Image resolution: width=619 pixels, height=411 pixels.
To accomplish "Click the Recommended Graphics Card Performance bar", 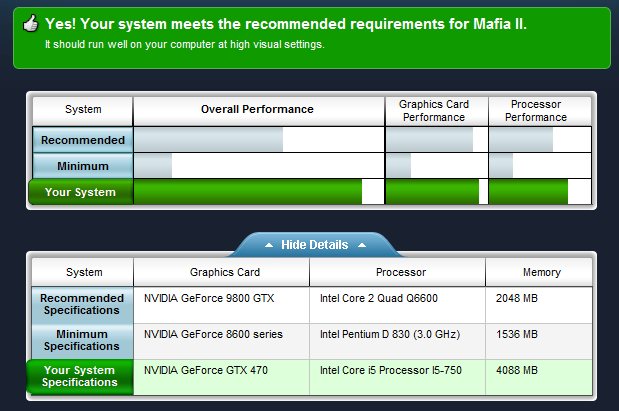I will (x=430, y=139).
